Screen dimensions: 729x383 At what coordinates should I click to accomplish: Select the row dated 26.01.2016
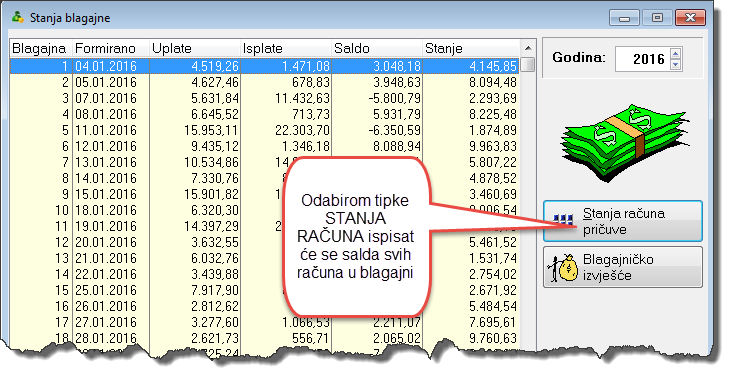(265, 306)
